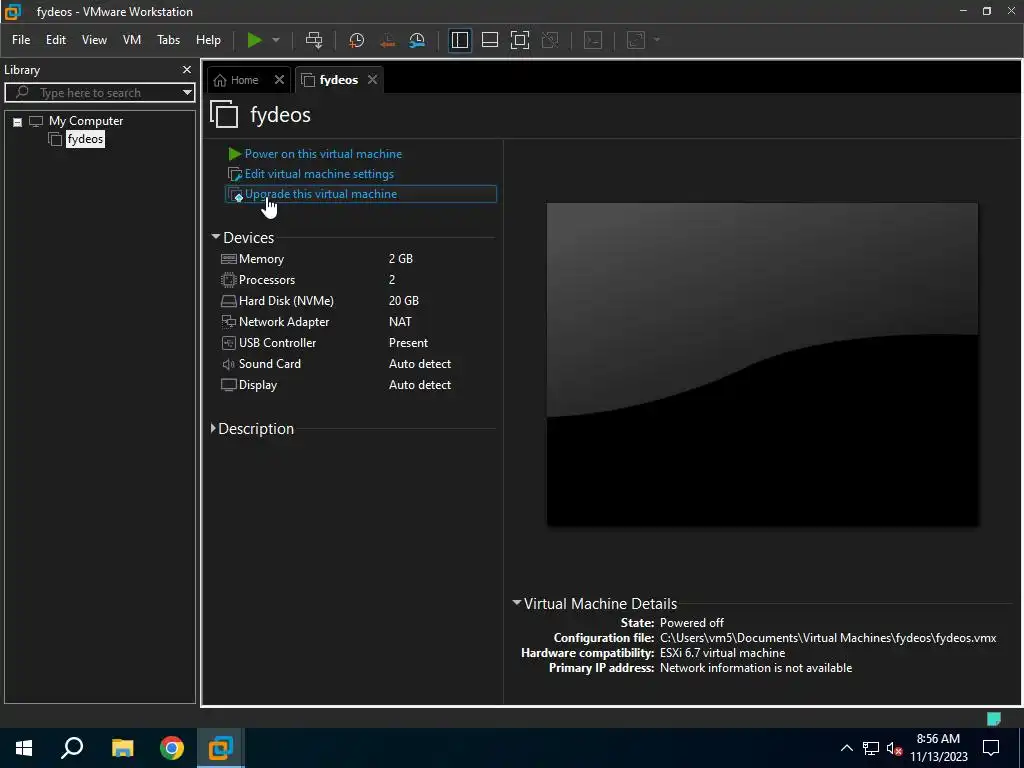Click the USB Controller device row
The height and width of the screenshot is (768, 1024).
click(358, 343)
